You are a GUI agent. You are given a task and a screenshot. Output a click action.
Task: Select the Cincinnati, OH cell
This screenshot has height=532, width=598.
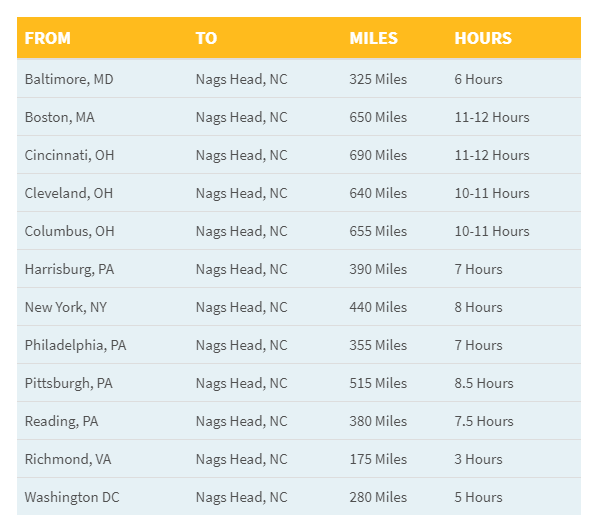pos(69,155)
